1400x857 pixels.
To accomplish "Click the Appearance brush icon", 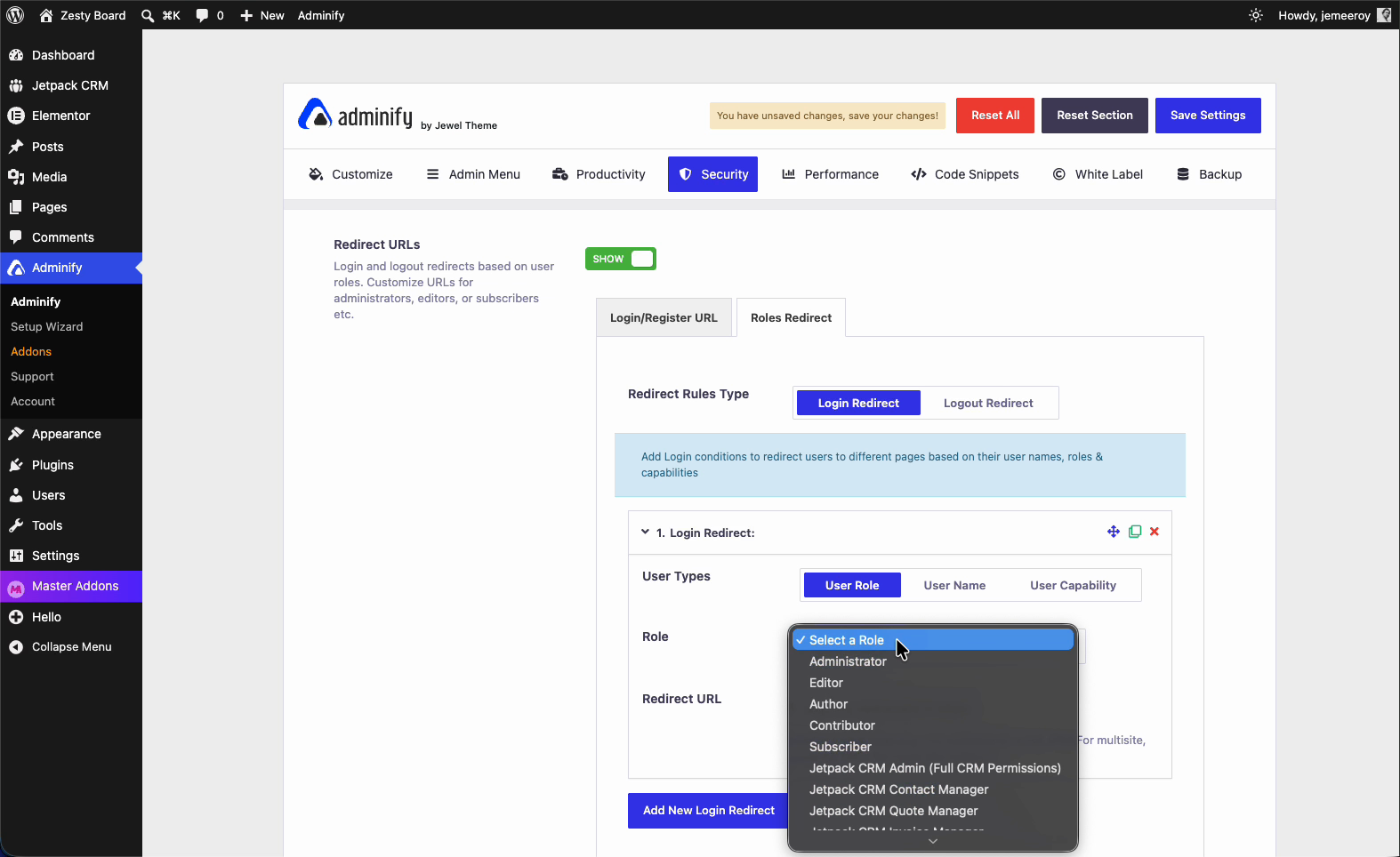I will click(16, 434).
